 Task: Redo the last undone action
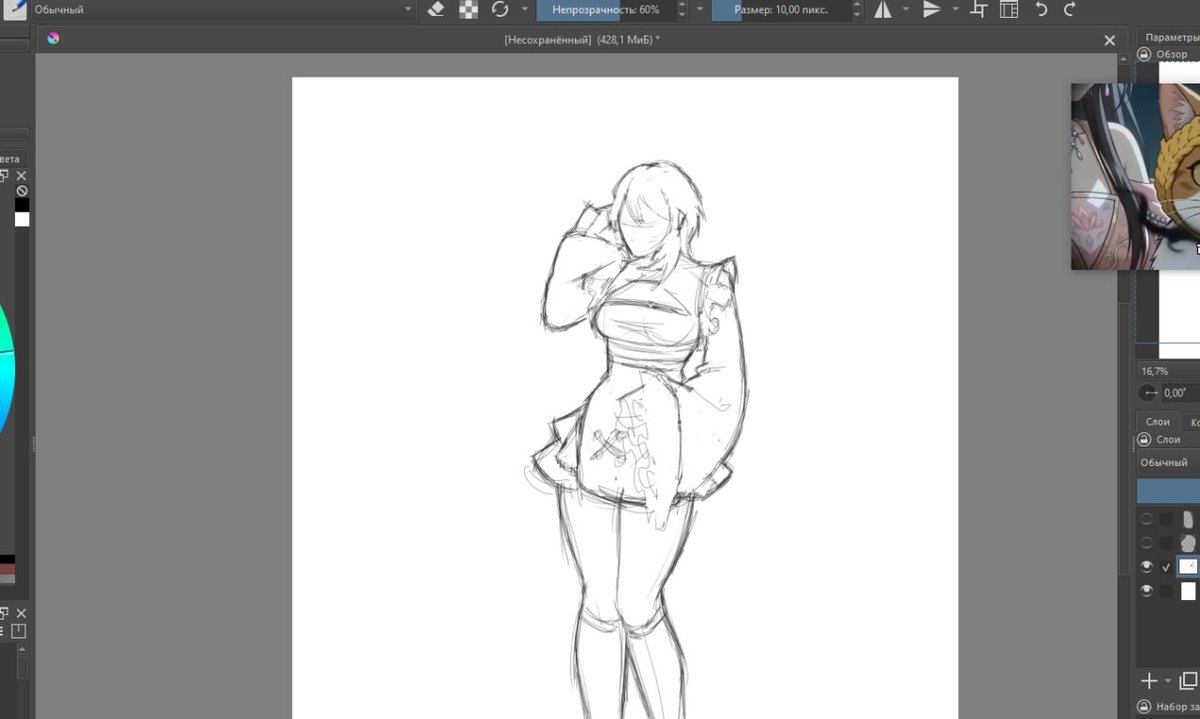click(x=1069, y=9)
